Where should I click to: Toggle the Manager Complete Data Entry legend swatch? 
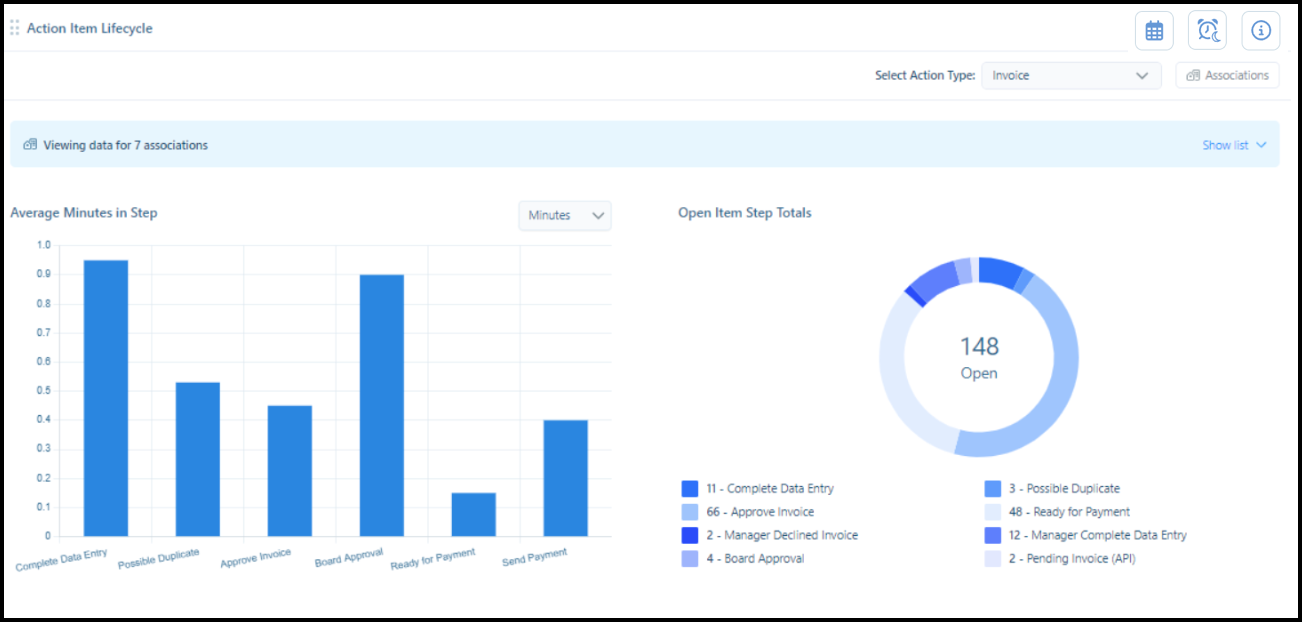pyautogui.click(x=993, y=535)
